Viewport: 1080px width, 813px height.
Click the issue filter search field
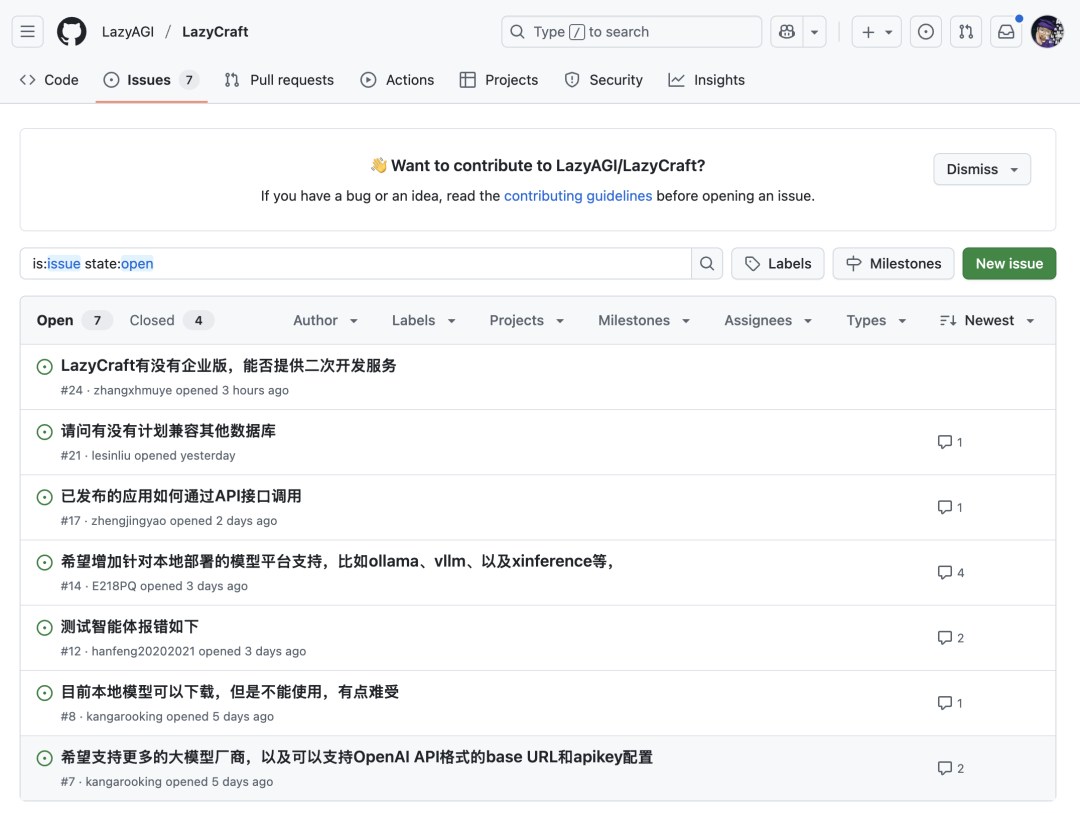pos(355,264)
